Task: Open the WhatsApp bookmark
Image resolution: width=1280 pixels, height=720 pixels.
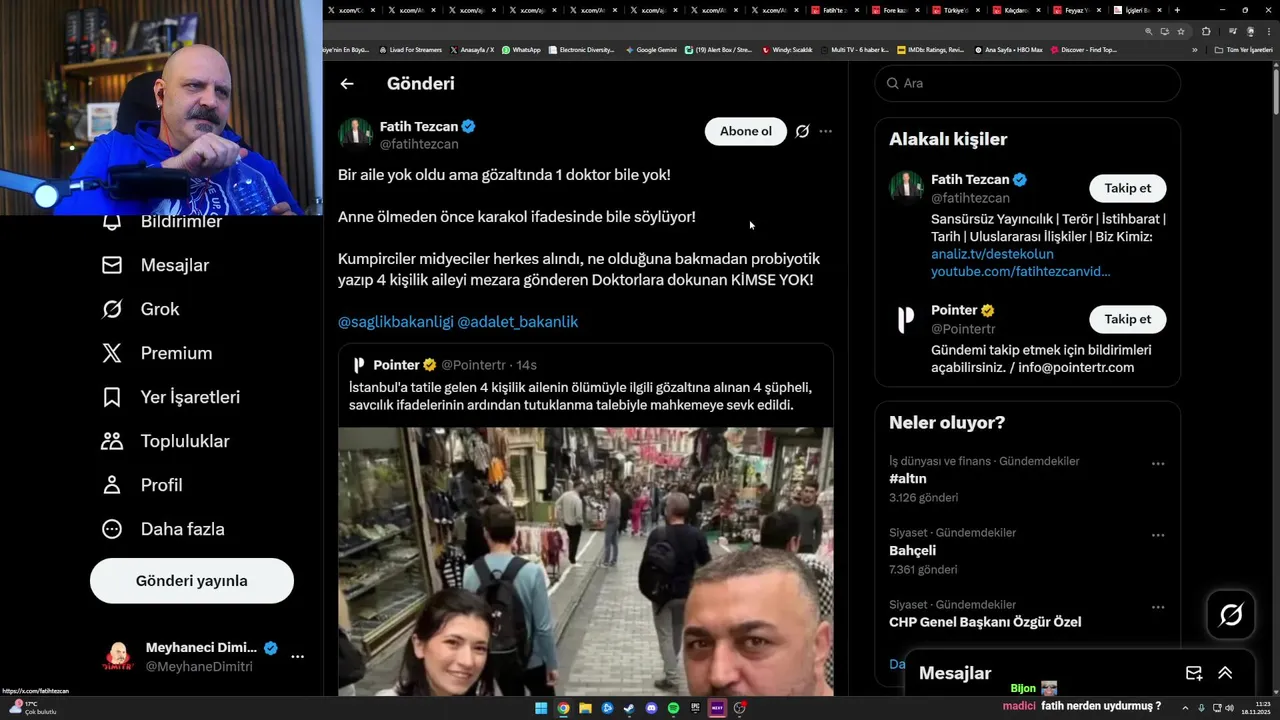Action: coord(521,49)
